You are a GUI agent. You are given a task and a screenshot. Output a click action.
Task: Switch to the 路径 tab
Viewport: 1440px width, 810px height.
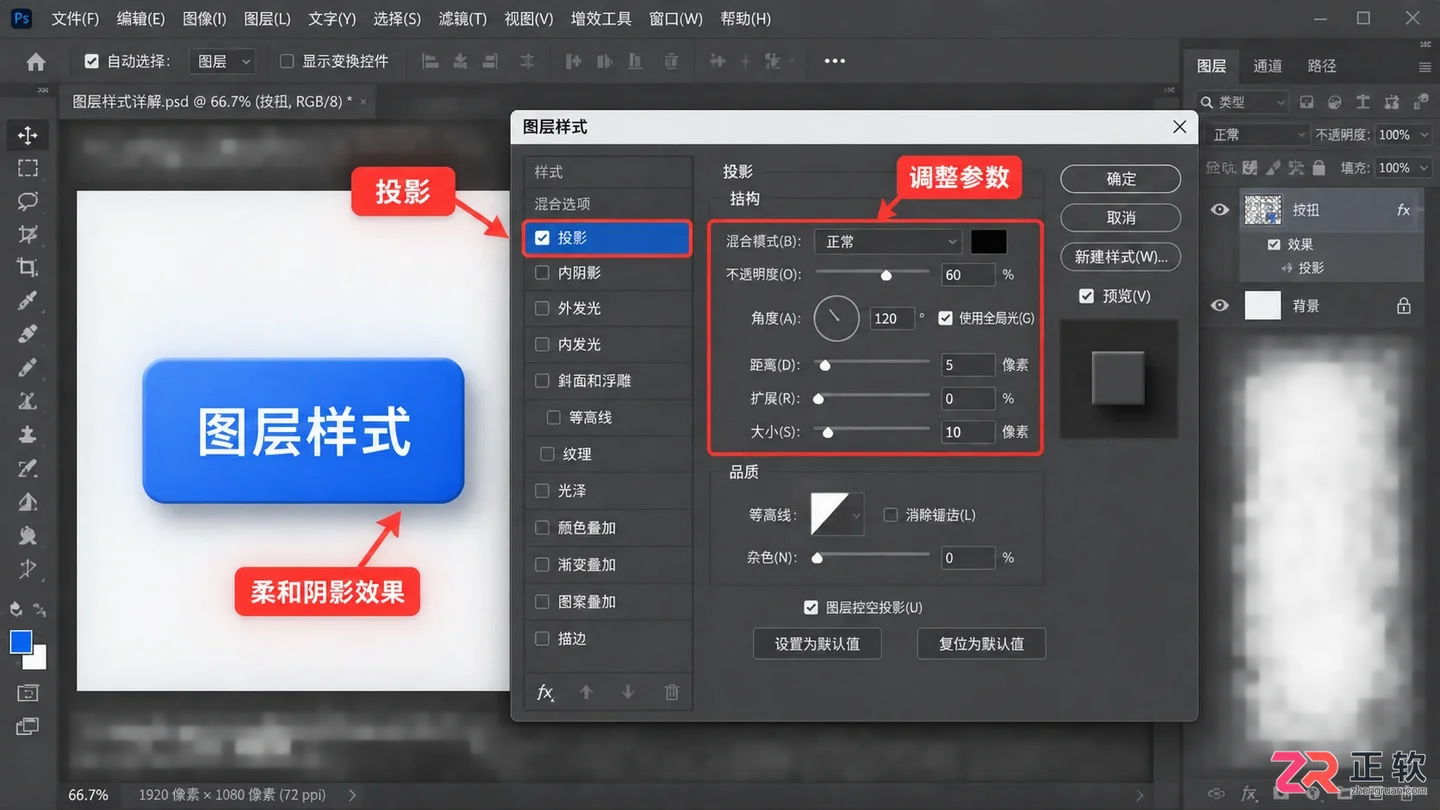(x=1322, y=66)
